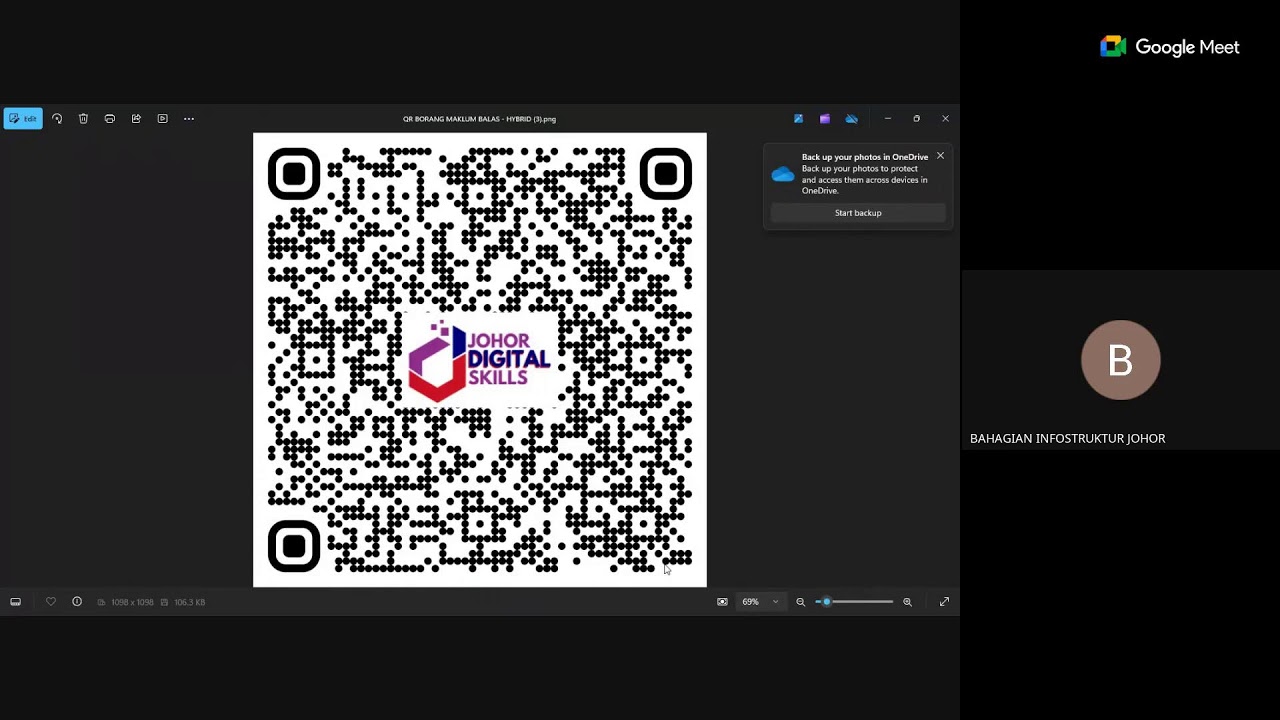Click the zoom out magnifier icon
1280x720 pixels.
point(800,602)
